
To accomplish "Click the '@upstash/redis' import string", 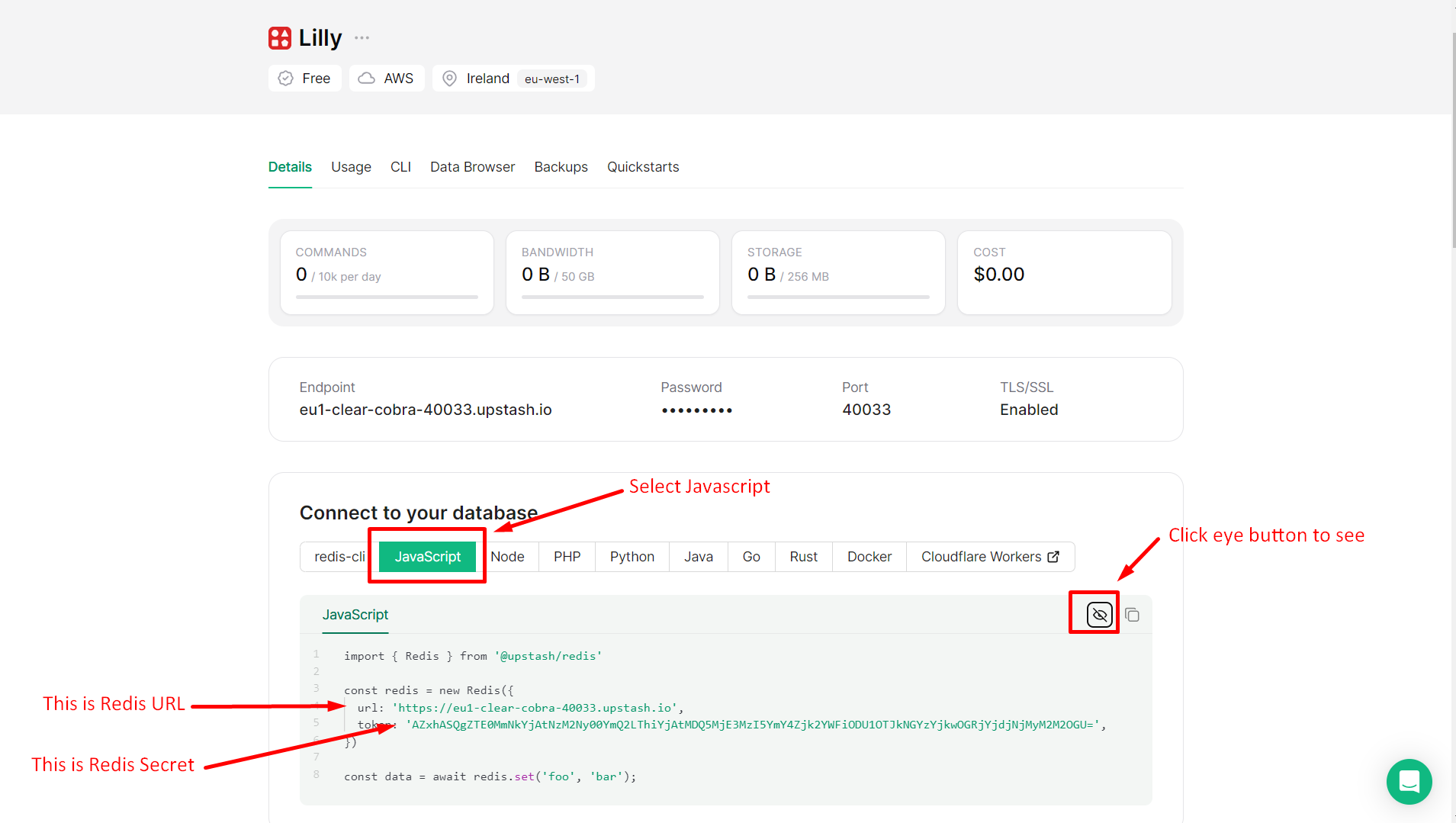I will click(548, 656).
